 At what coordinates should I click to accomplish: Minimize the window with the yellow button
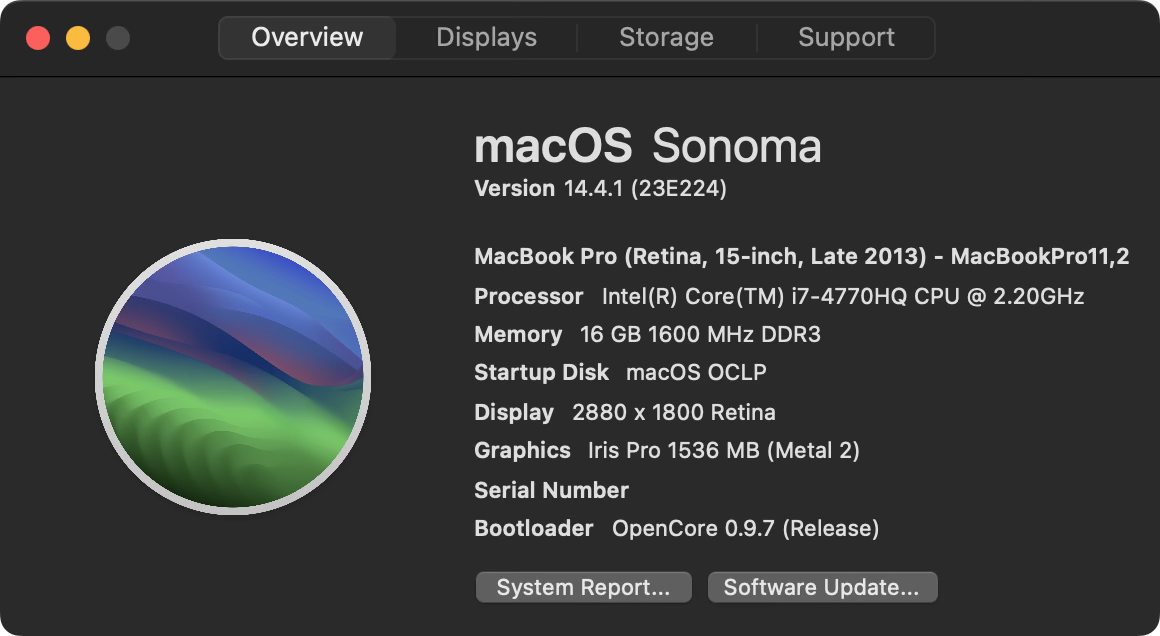point(78,39)
